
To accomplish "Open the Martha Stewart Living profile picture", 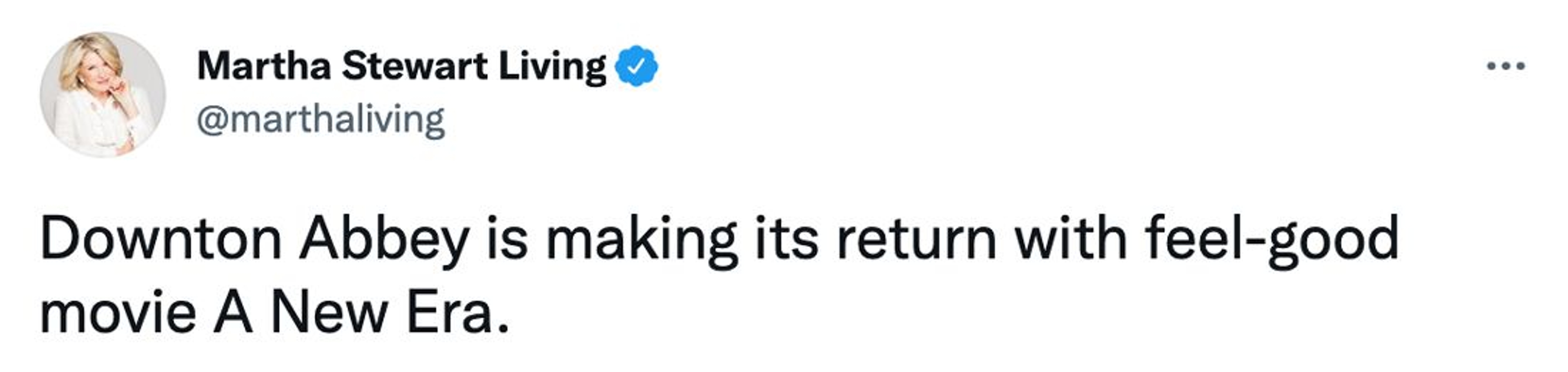I will click(102, 94).
